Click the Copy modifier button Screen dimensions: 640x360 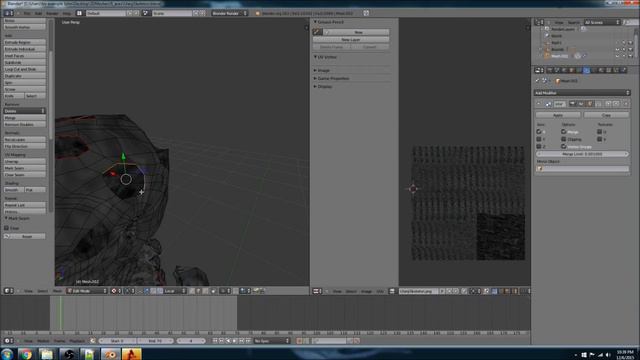tap(607, 115)
